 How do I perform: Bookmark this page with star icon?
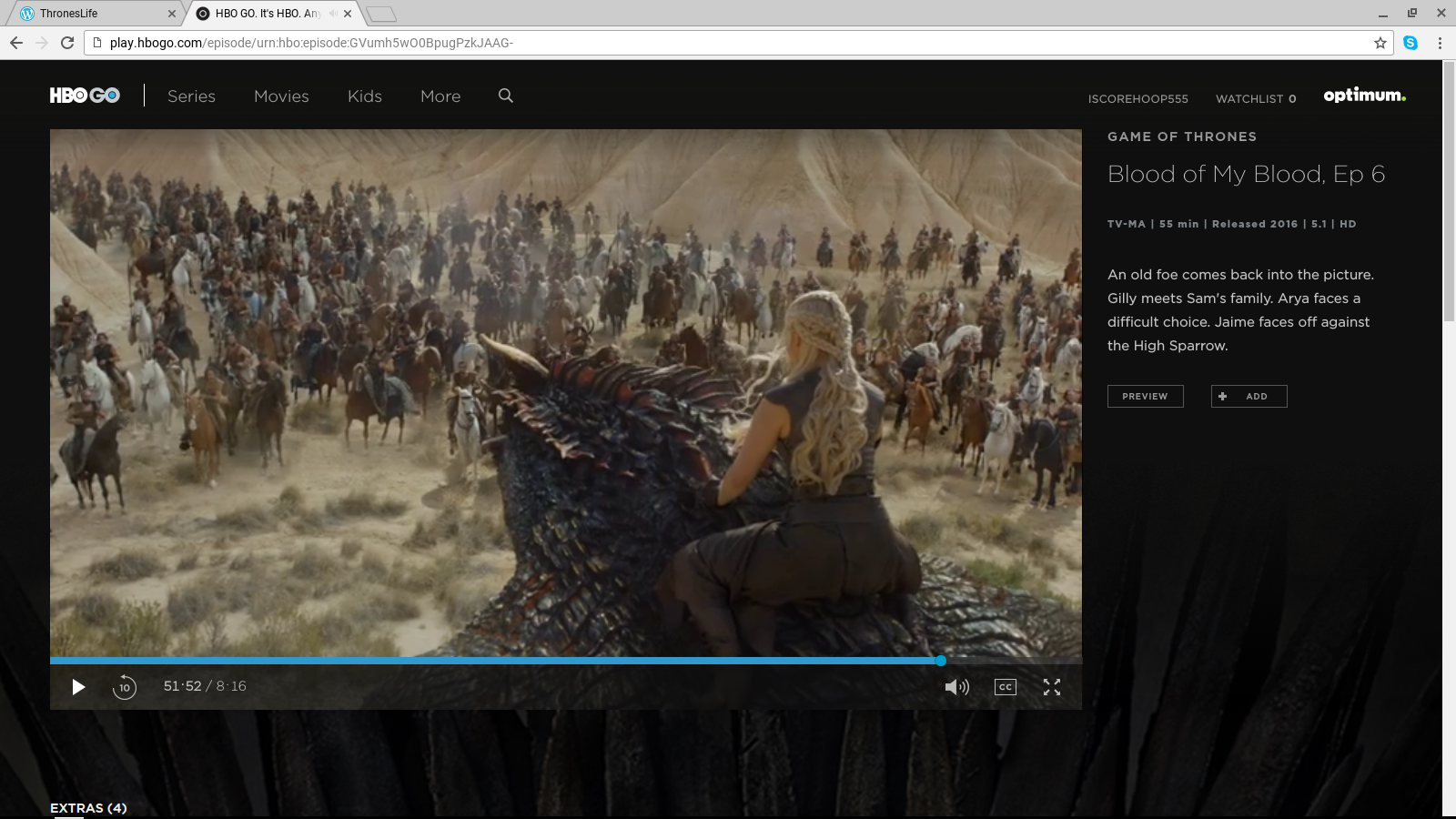click(1380, 43)
